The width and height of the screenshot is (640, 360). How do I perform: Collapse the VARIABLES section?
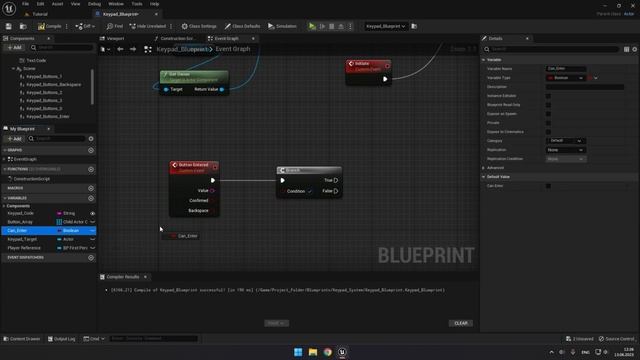click(x=5, y=198)
